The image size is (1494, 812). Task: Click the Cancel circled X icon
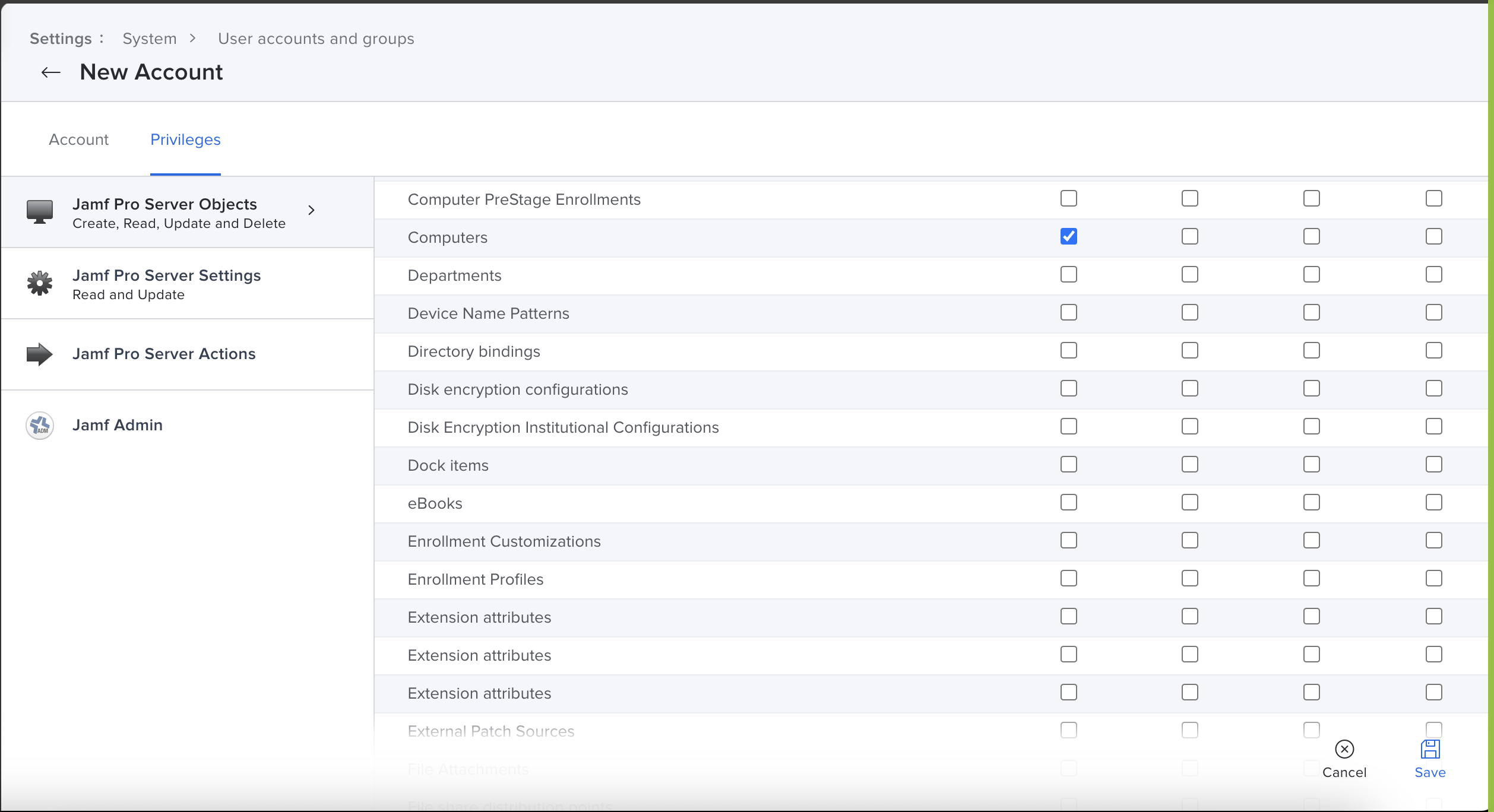[1344, 749]
